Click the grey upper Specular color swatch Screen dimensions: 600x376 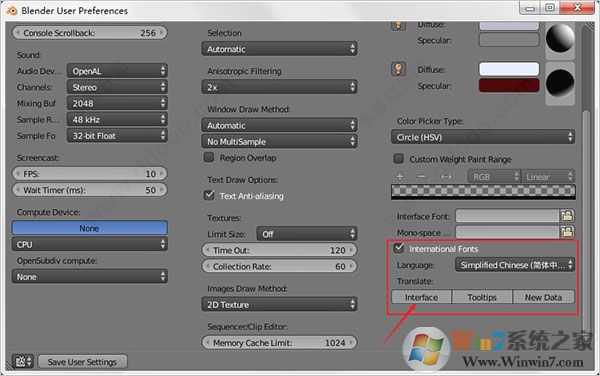(x=509, y=39)
